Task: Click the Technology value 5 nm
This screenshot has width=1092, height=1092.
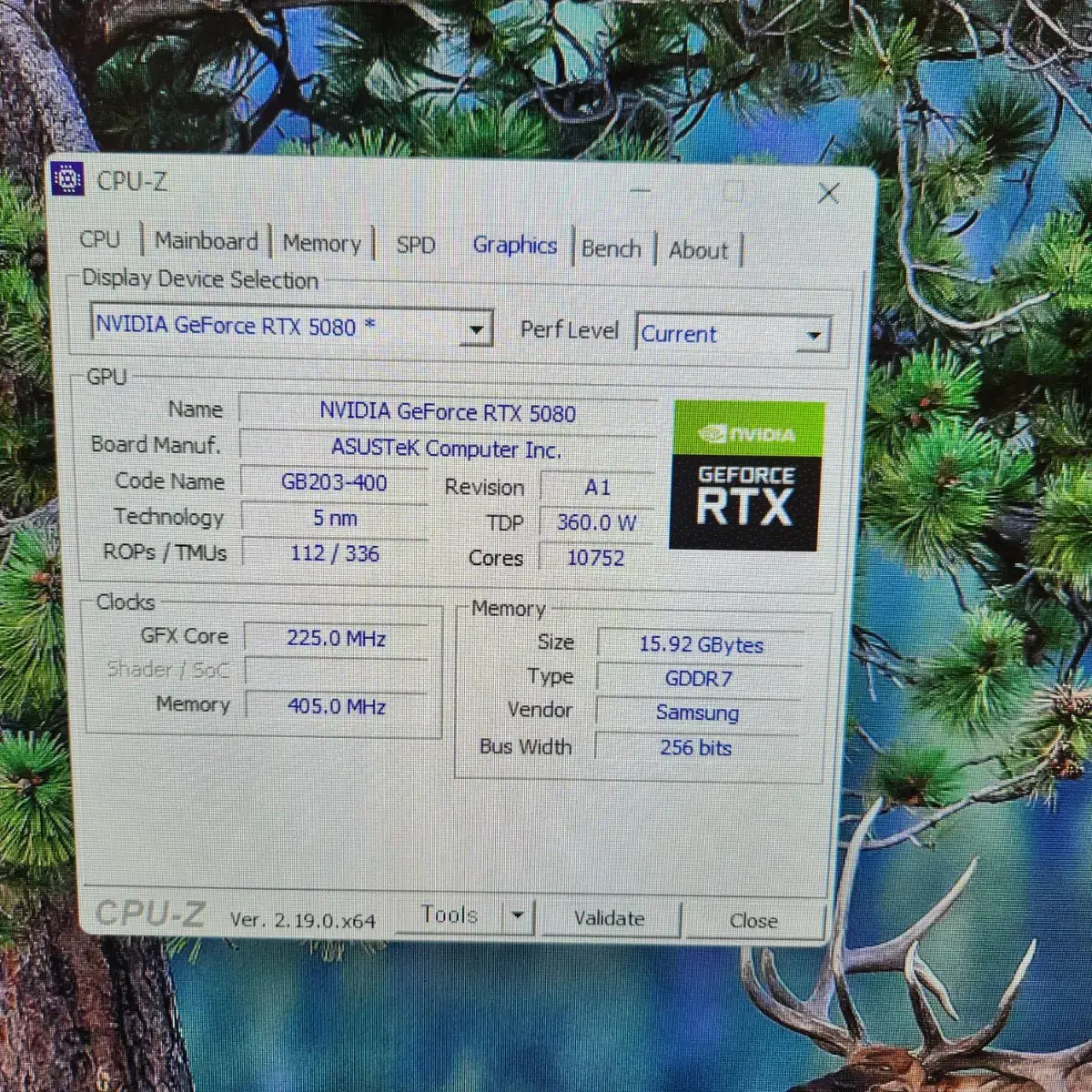Action: [334, 518]
